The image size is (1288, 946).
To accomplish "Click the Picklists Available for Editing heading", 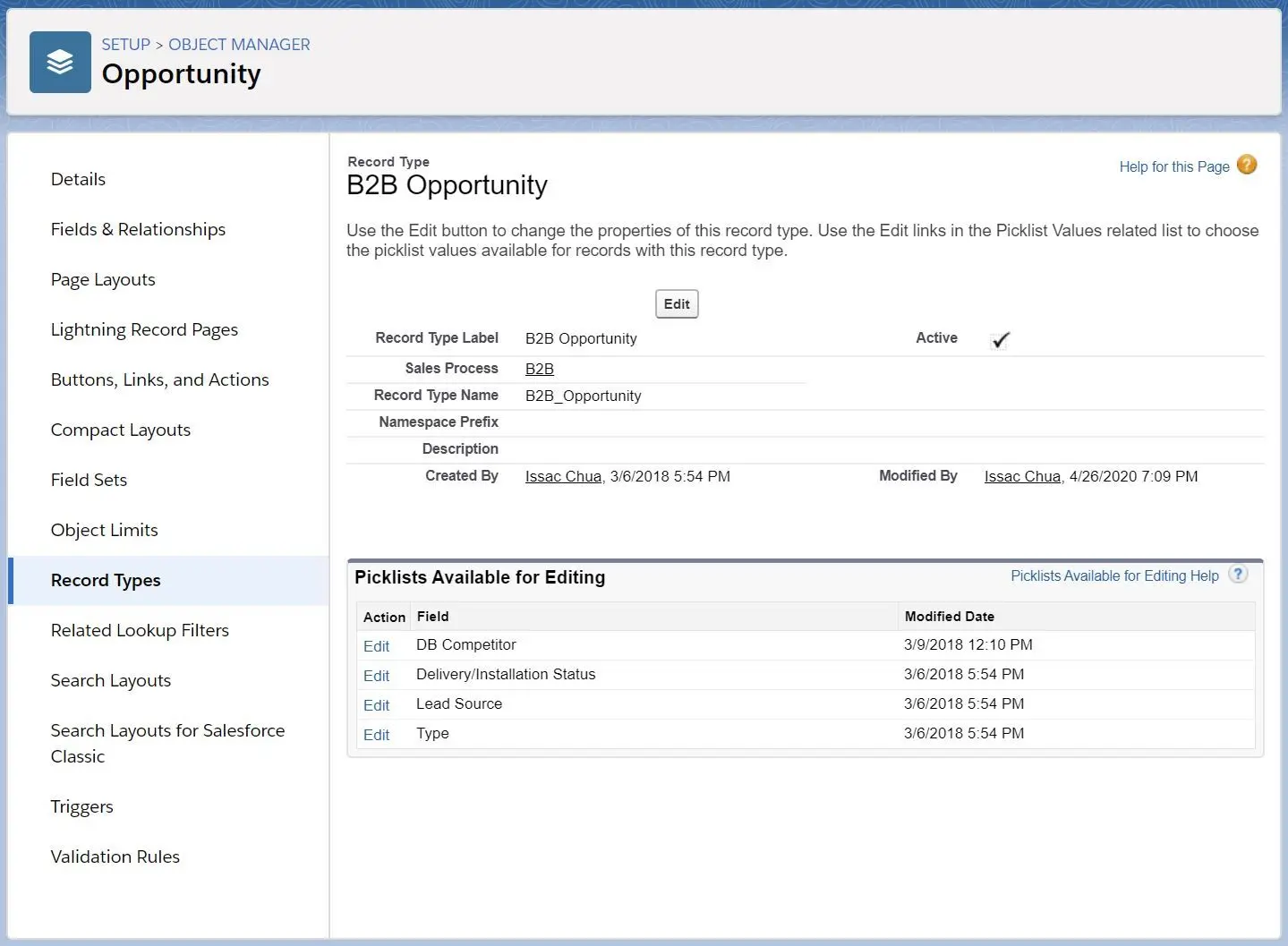I will [480, 577].
